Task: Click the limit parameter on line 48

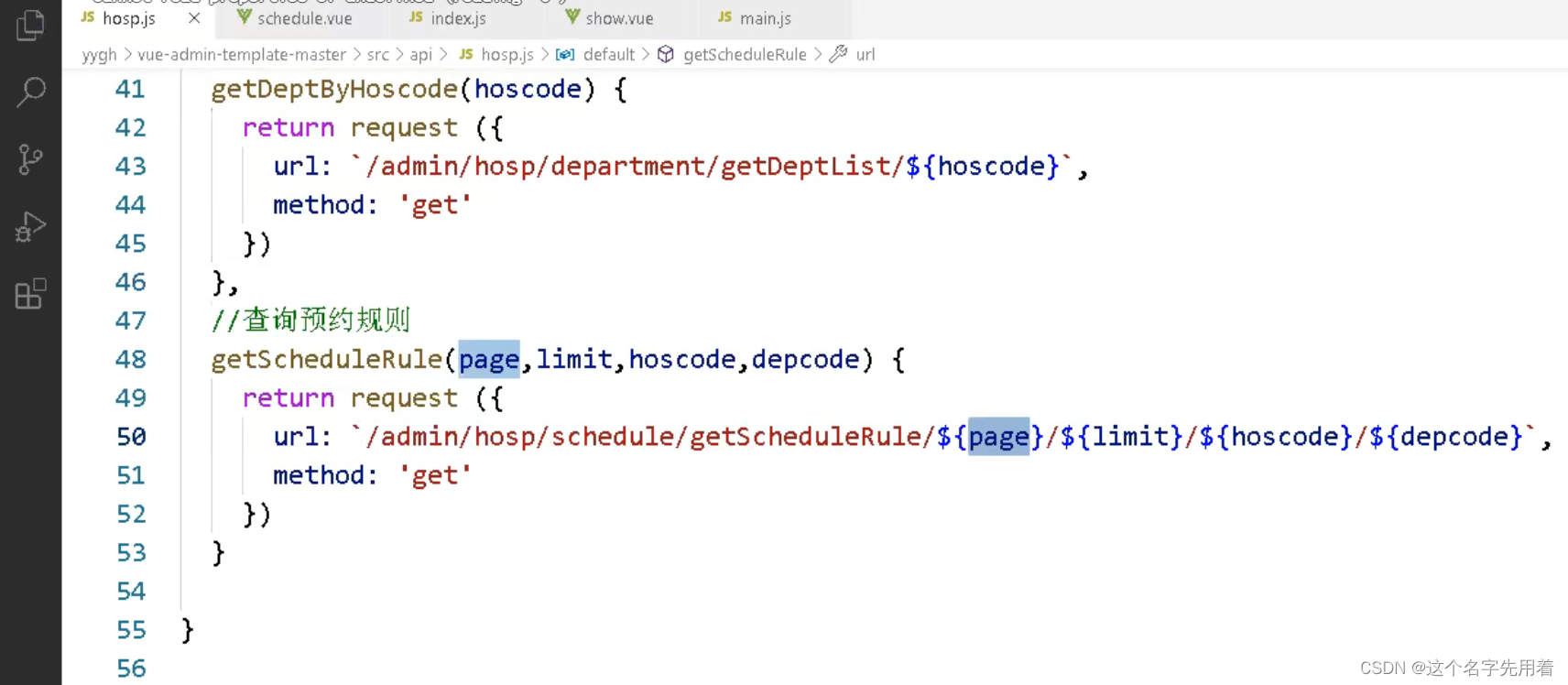Action: point(574,360)
